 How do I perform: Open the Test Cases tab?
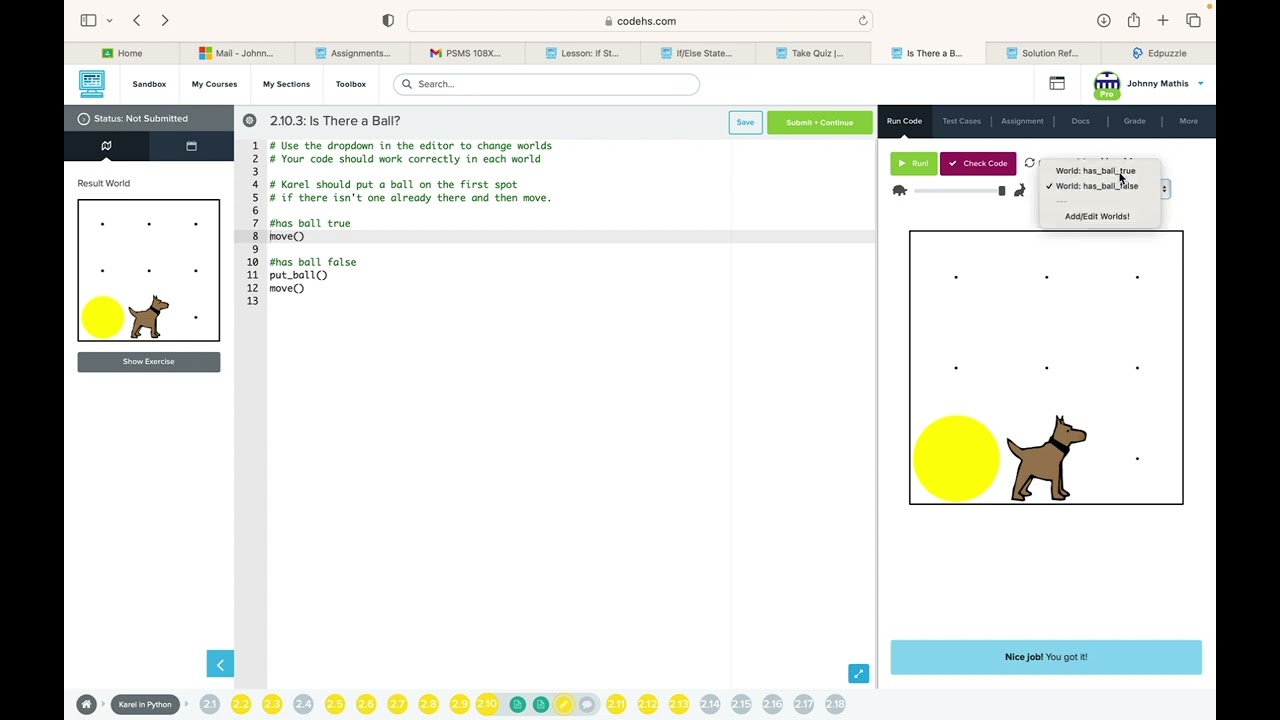pos(961,121)
